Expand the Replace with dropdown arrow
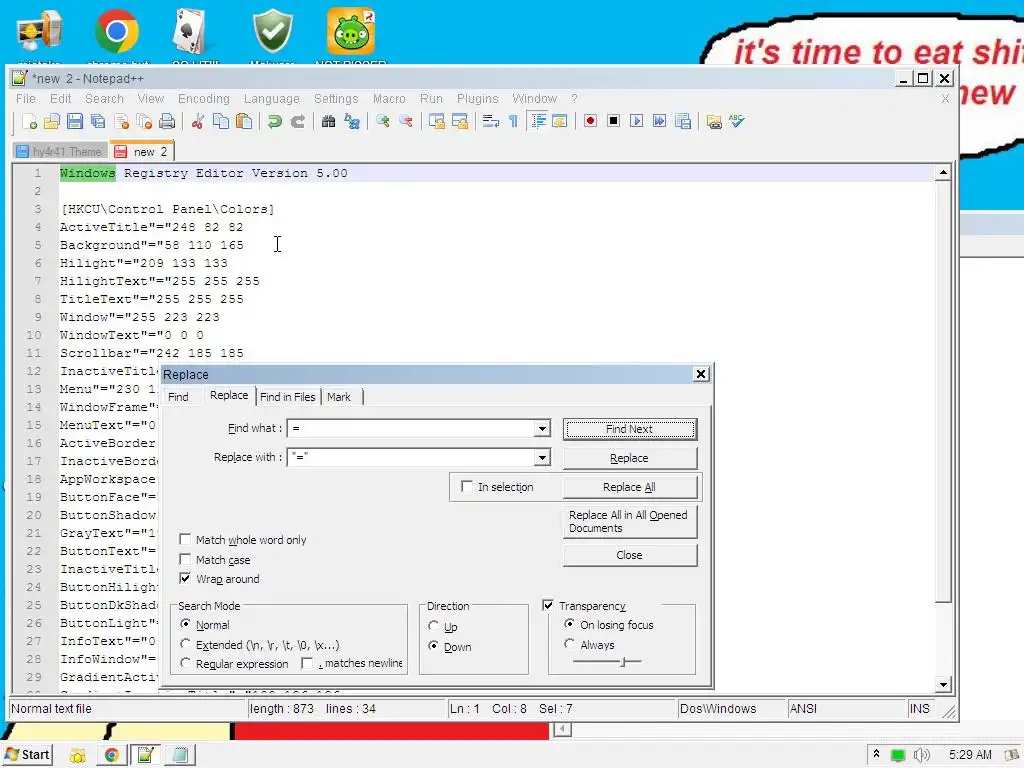The height and width of the screenshot is (768, 1024). click(x=542, y=458)
